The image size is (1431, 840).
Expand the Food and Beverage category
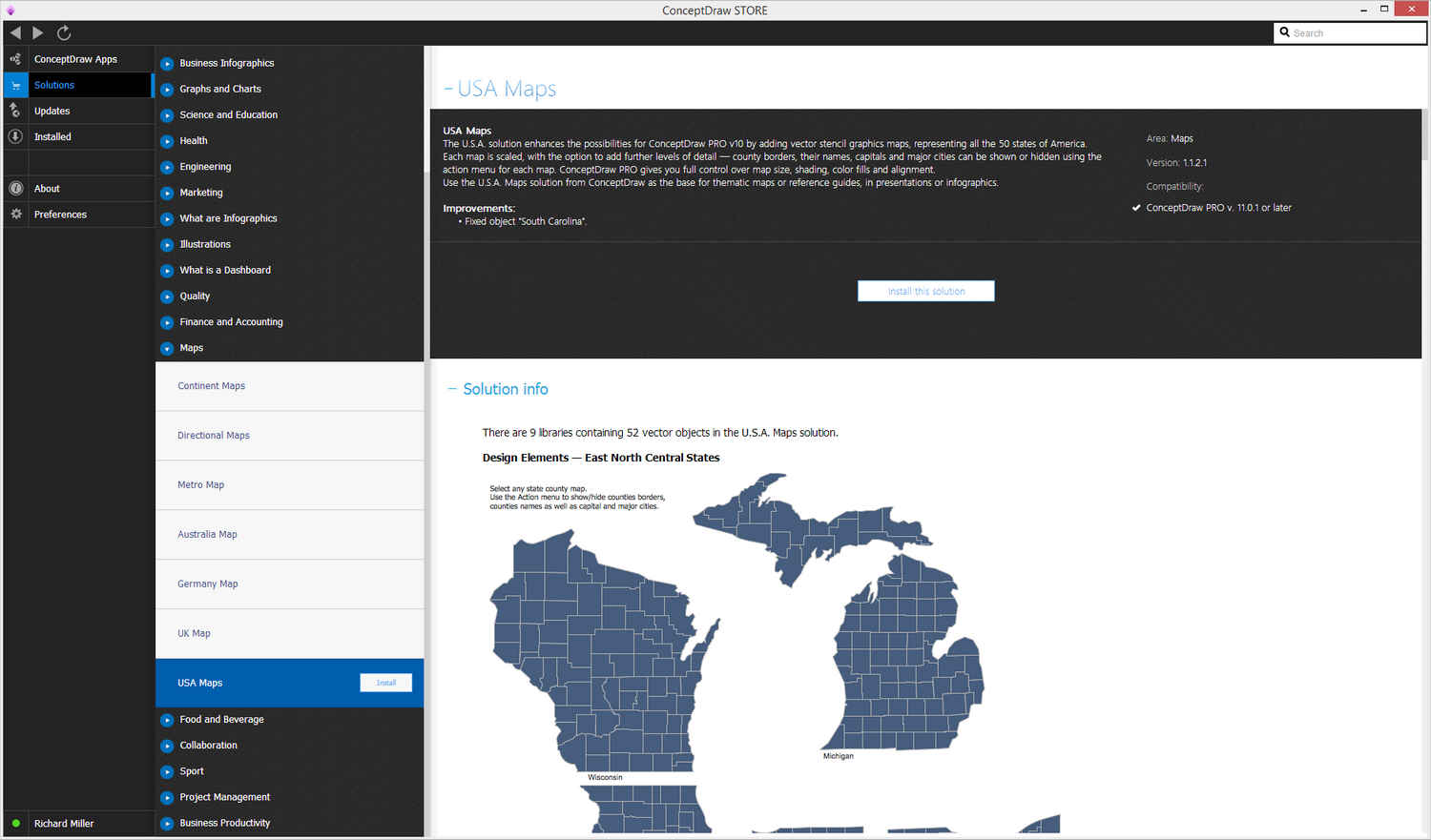tap(167, 720)
